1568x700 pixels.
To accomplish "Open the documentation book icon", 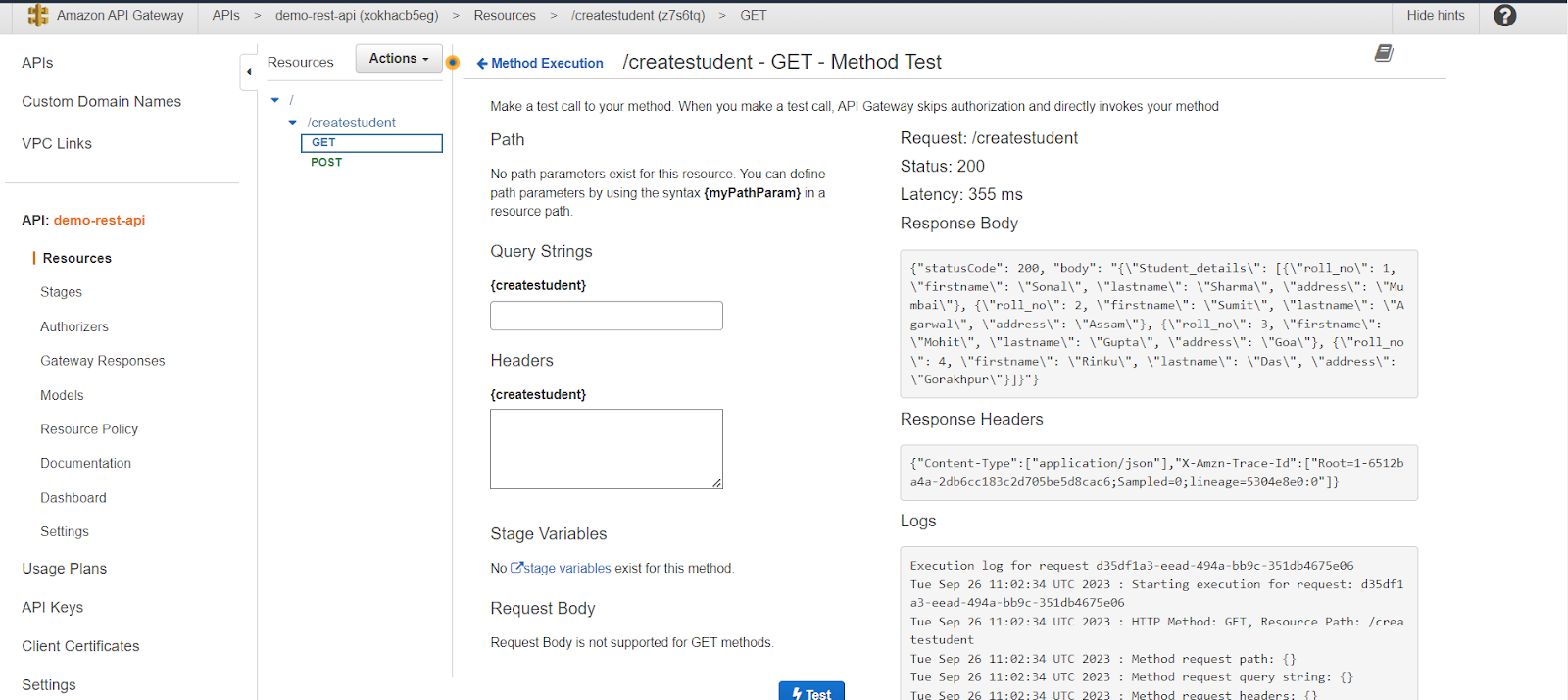I will (1384, 53).
